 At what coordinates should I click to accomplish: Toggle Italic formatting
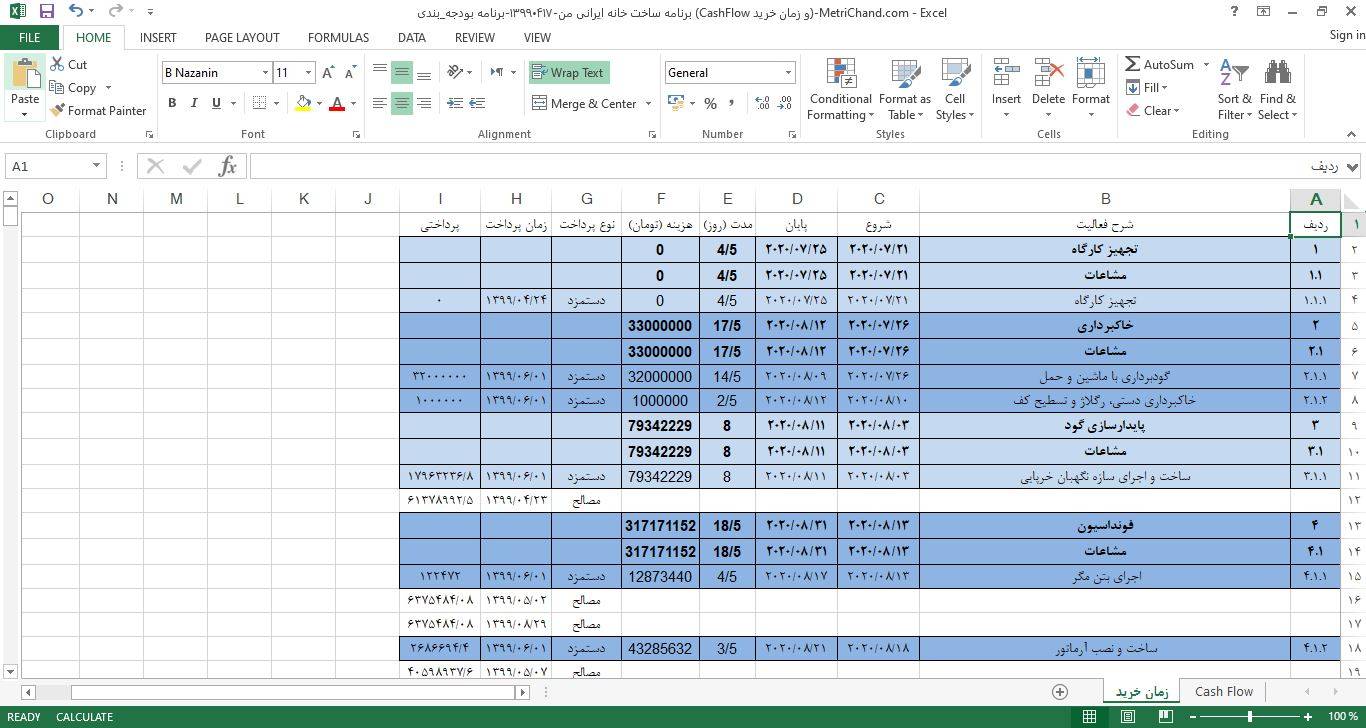click(x=194, y=103)
